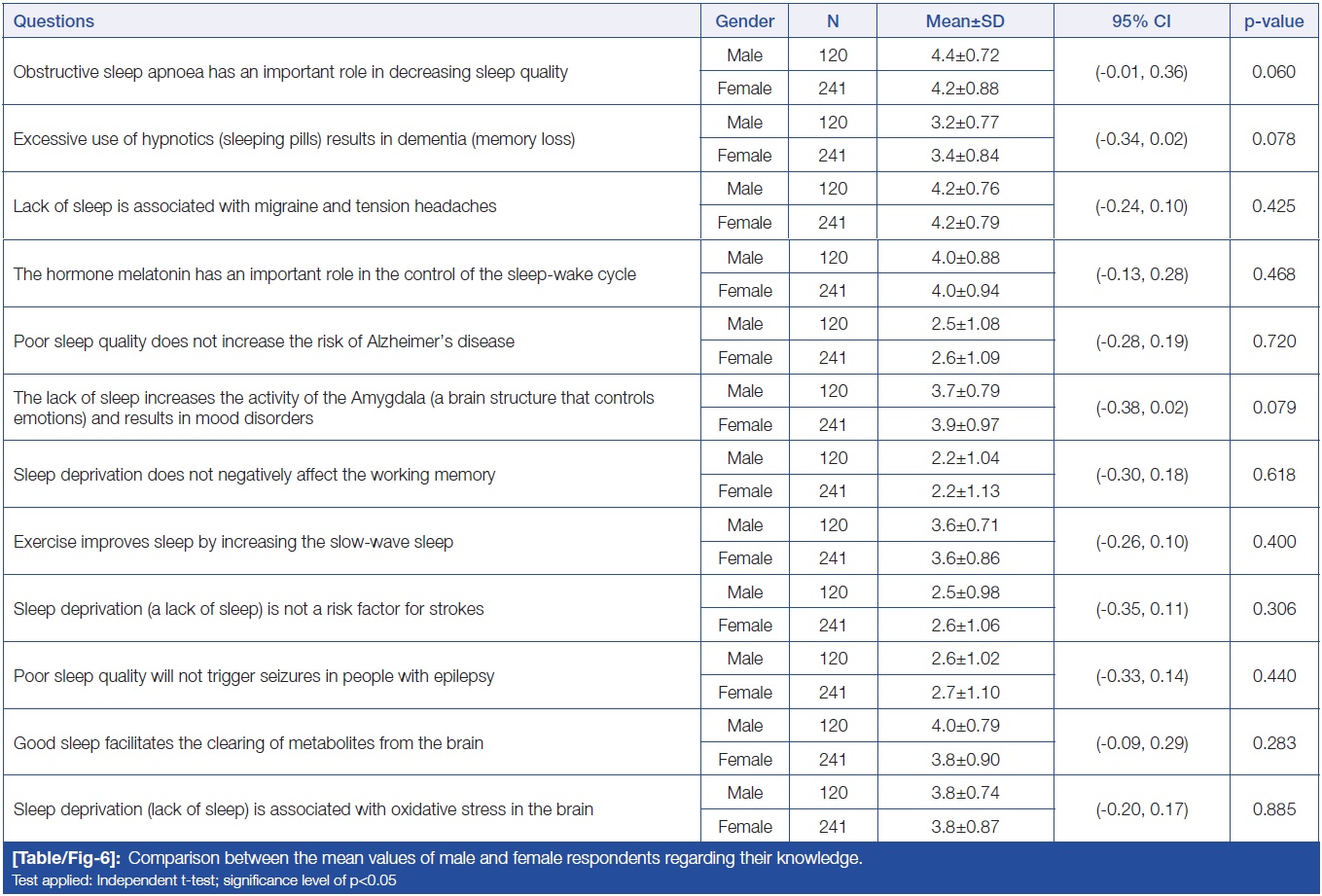Viewport: 1322px width, 896px height.
Task: Click the p-value column header
Action: [1273, 21]
